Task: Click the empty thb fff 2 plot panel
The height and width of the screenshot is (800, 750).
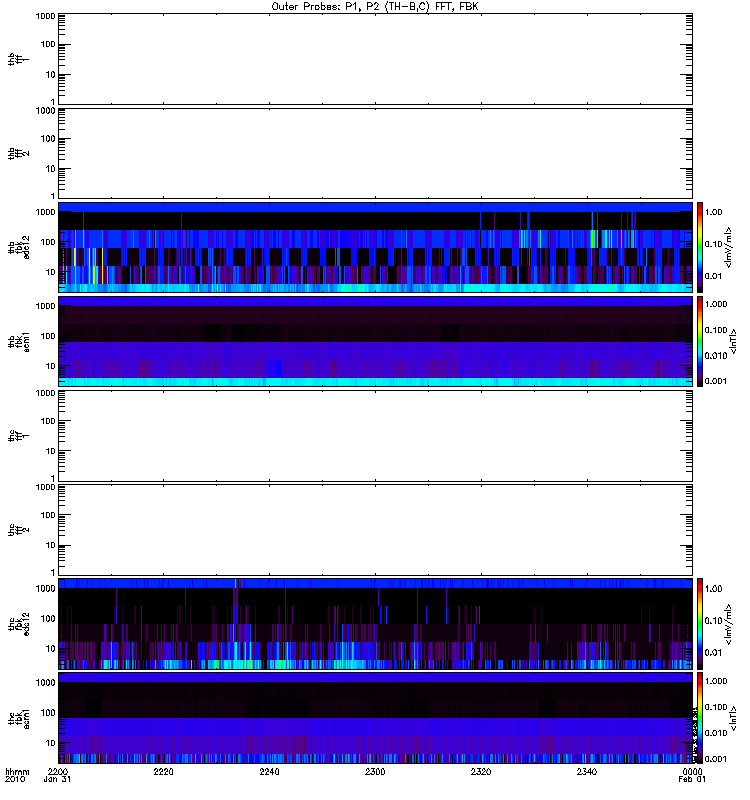Action: (375, 153)
